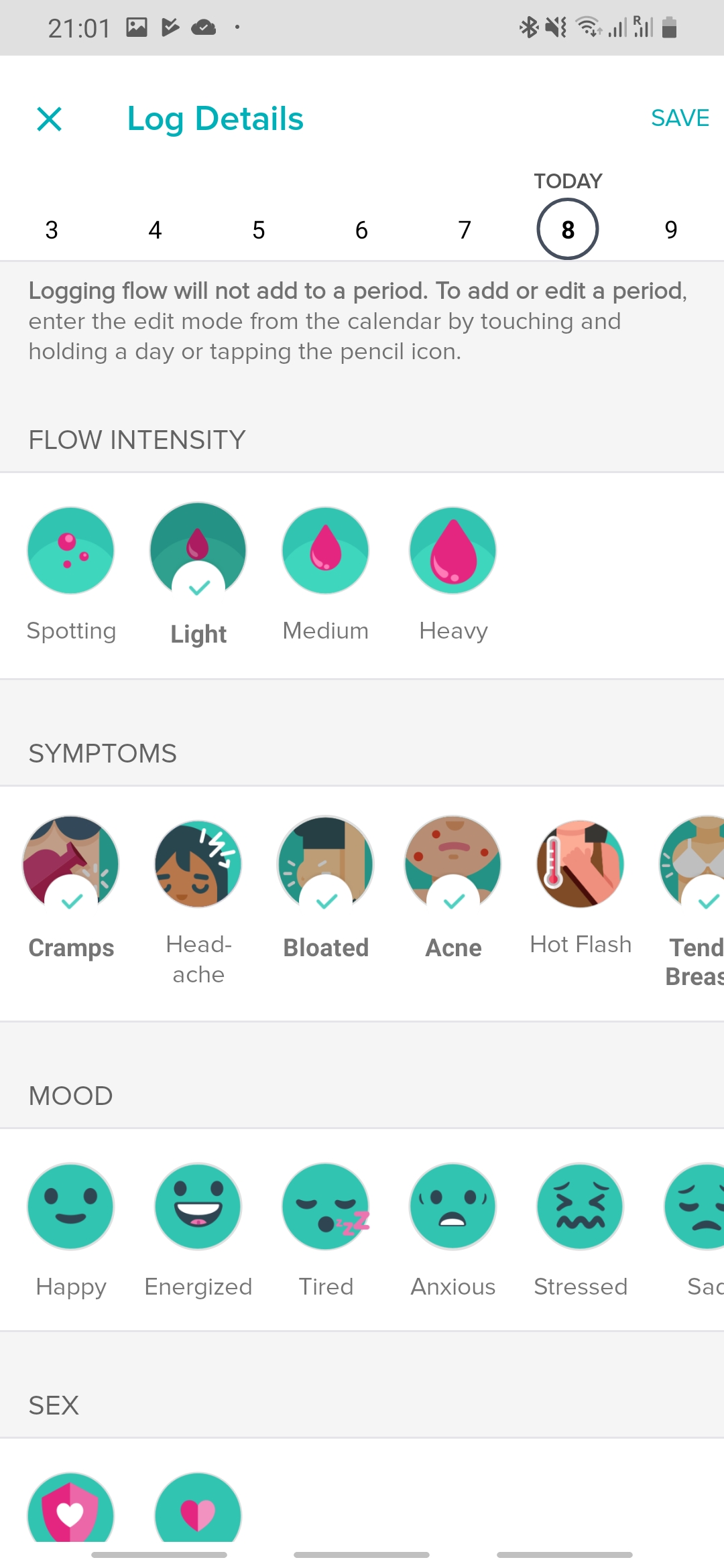The image size is (724, 1568).
Task: Select the Heavy flow drop icon
Action: point(452,550)
